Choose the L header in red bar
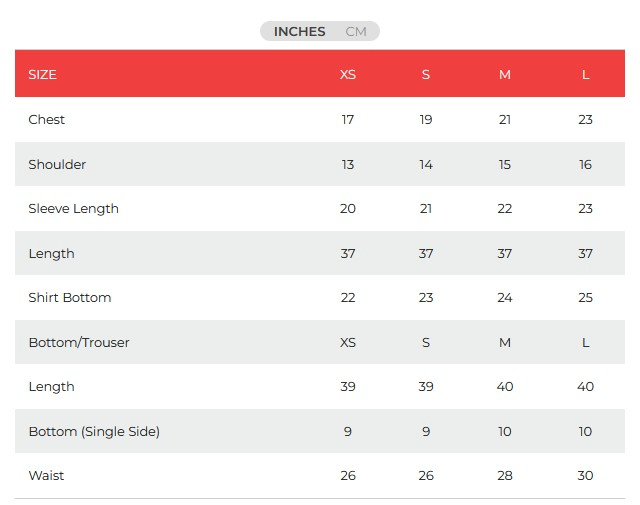 pos(585,75)
